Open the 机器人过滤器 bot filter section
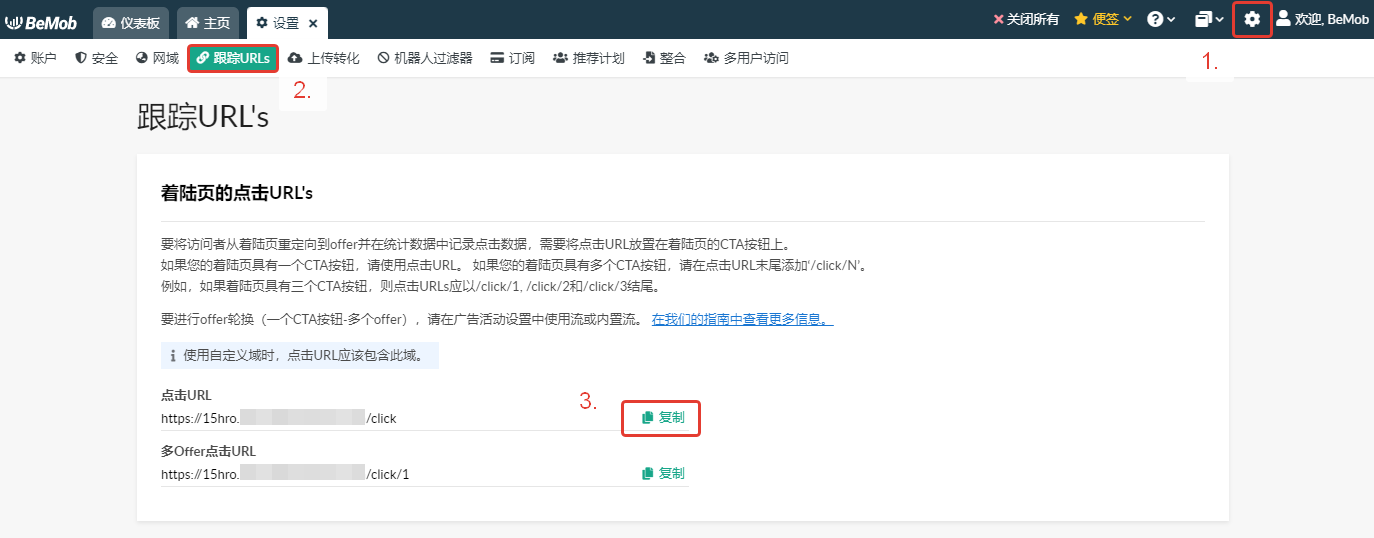The width and height of the screenshot is (1374, 538). pyautogui.click(x=425, y=58)
